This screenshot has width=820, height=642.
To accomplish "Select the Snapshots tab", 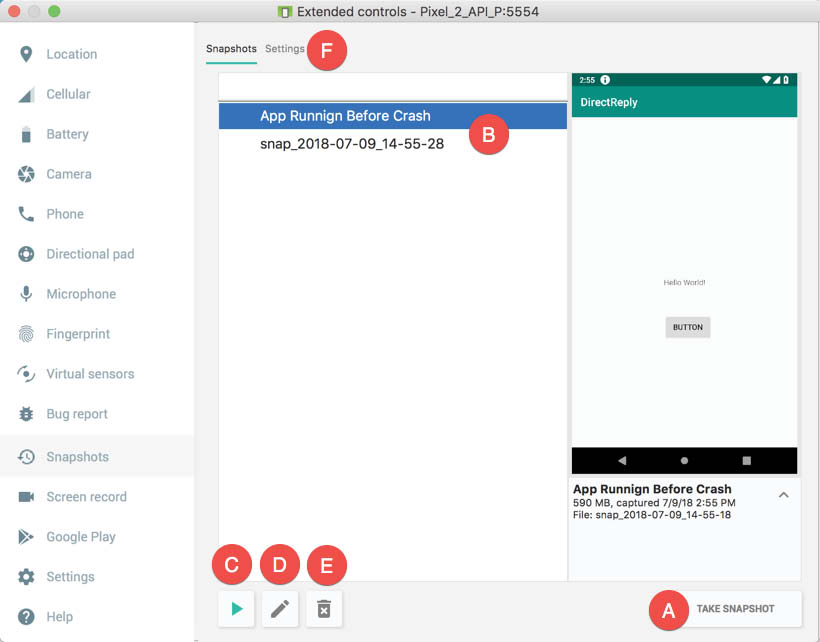I will [231, 49].
